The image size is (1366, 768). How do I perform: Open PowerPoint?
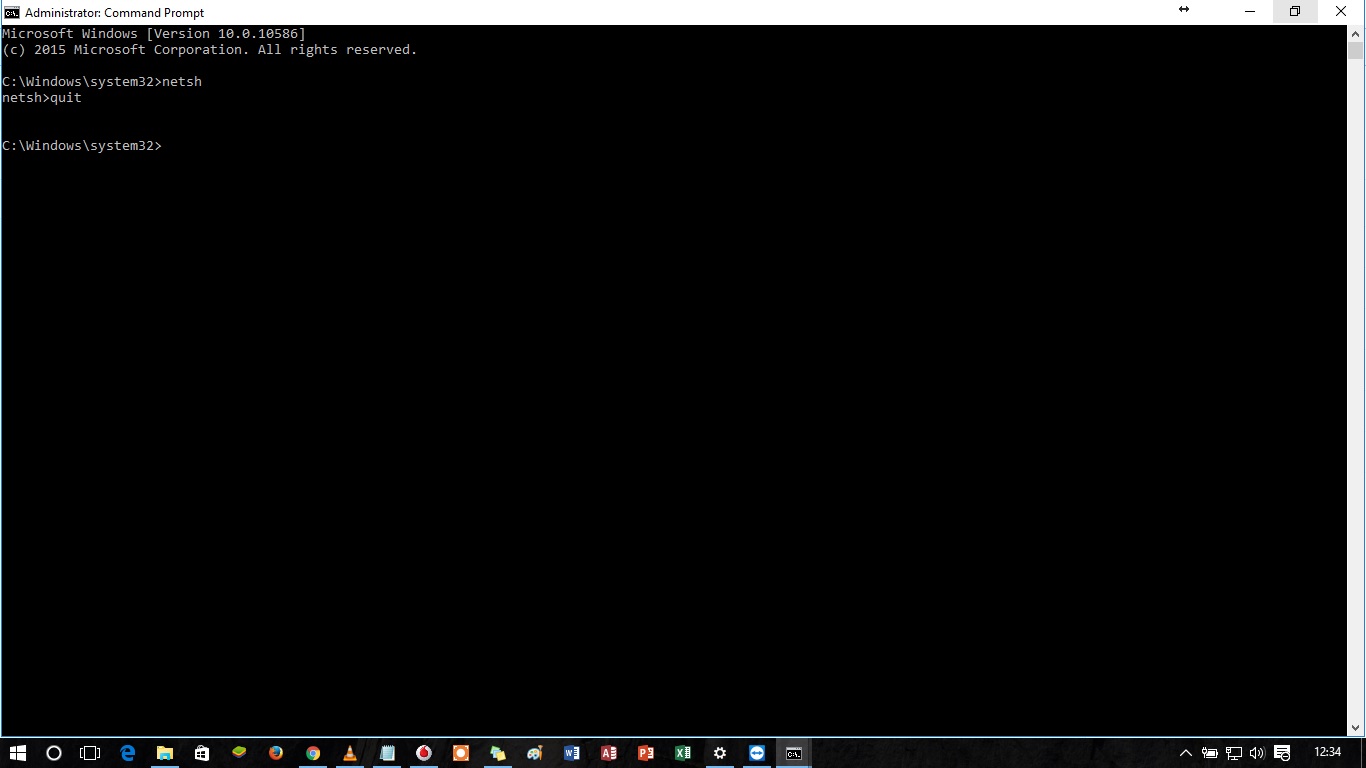pyautogui.click(x=645, y=753)
